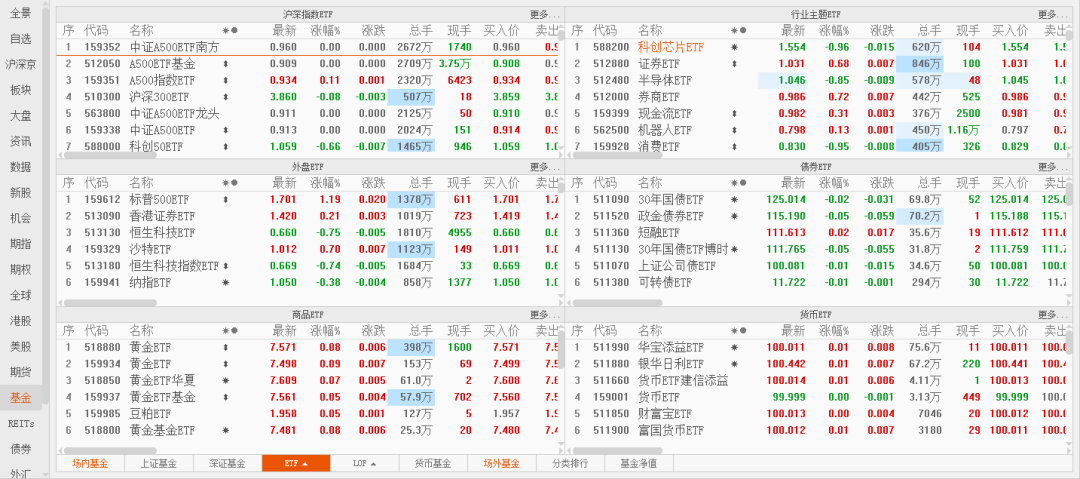
Task: Select 沪深京 in the sidebar
Action: pyautogui.click(x=21, y=64)
